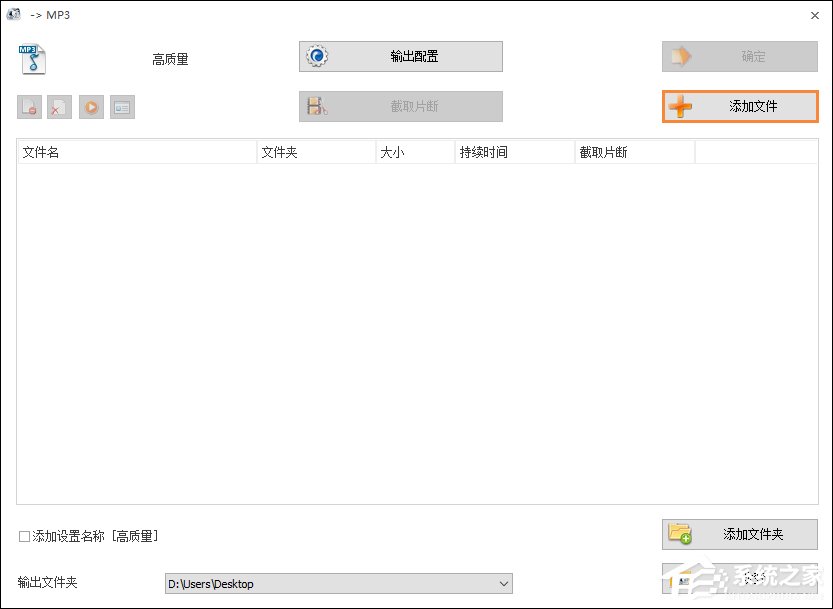Click the 确定 confirm button
This screenshot has width=833, height=609.
click(x=740, y=56)
